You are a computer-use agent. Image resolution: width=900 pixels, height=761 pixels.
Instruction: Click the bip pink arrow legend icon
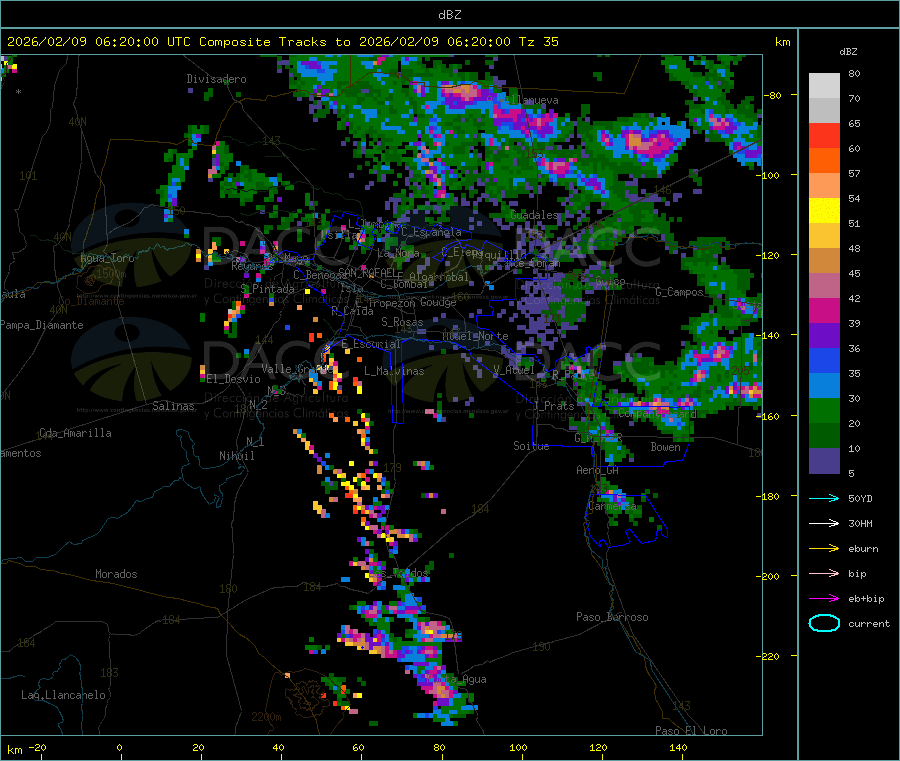[824, 573]
